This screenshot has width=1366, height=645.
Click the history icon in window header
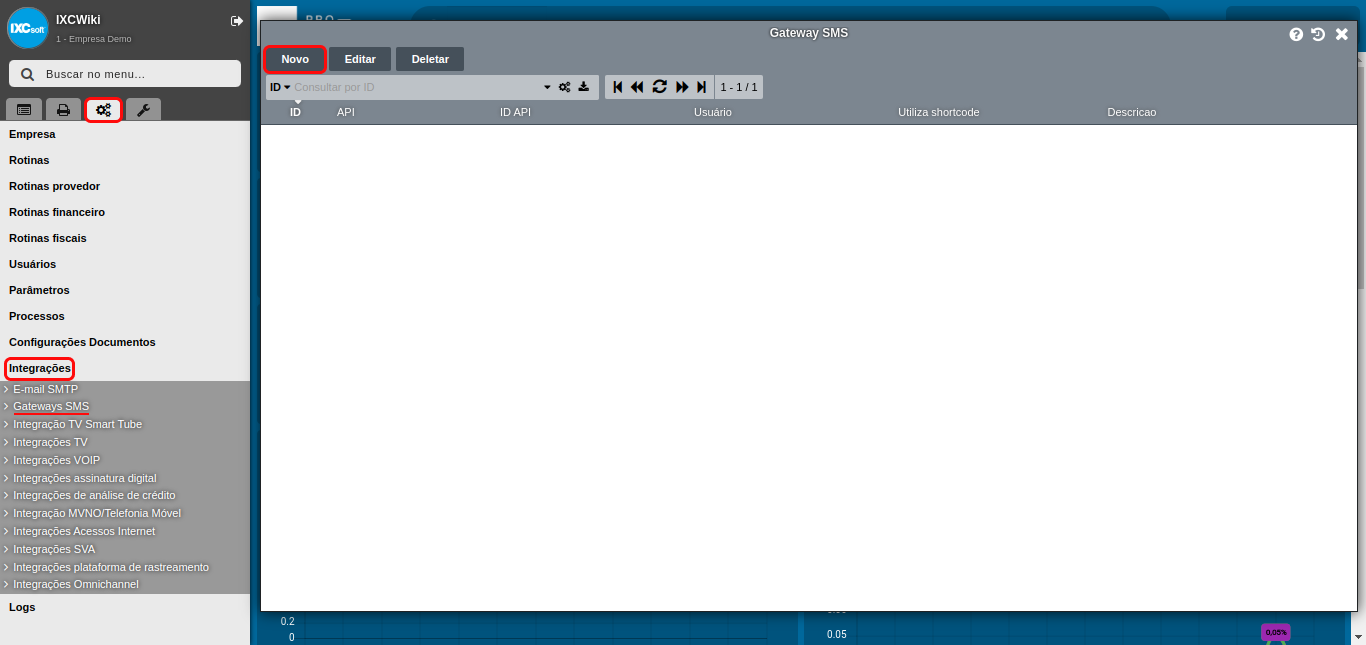1318,34
